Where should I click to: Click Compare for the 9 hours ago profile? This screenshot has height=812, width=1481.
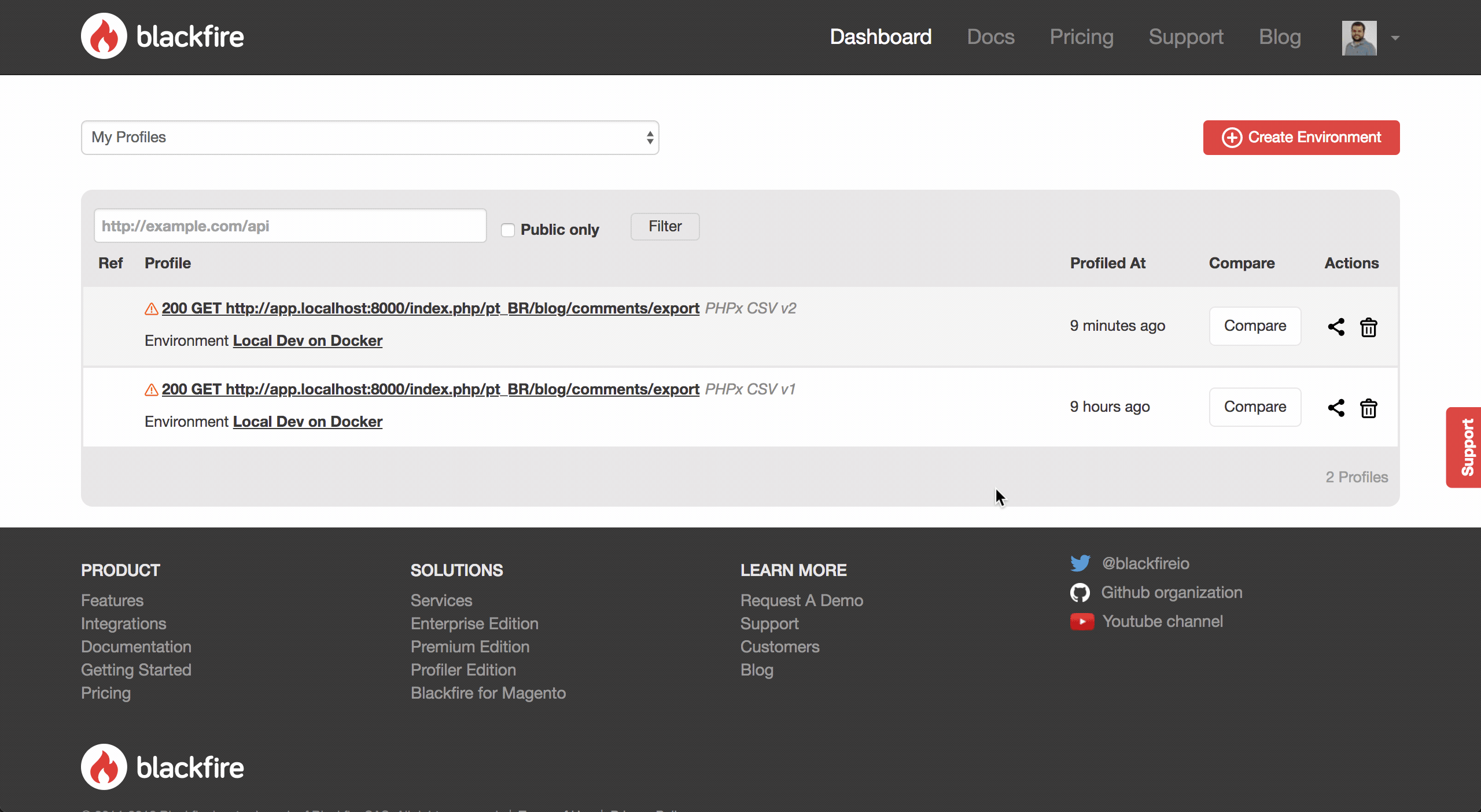tap(1255, 407)
